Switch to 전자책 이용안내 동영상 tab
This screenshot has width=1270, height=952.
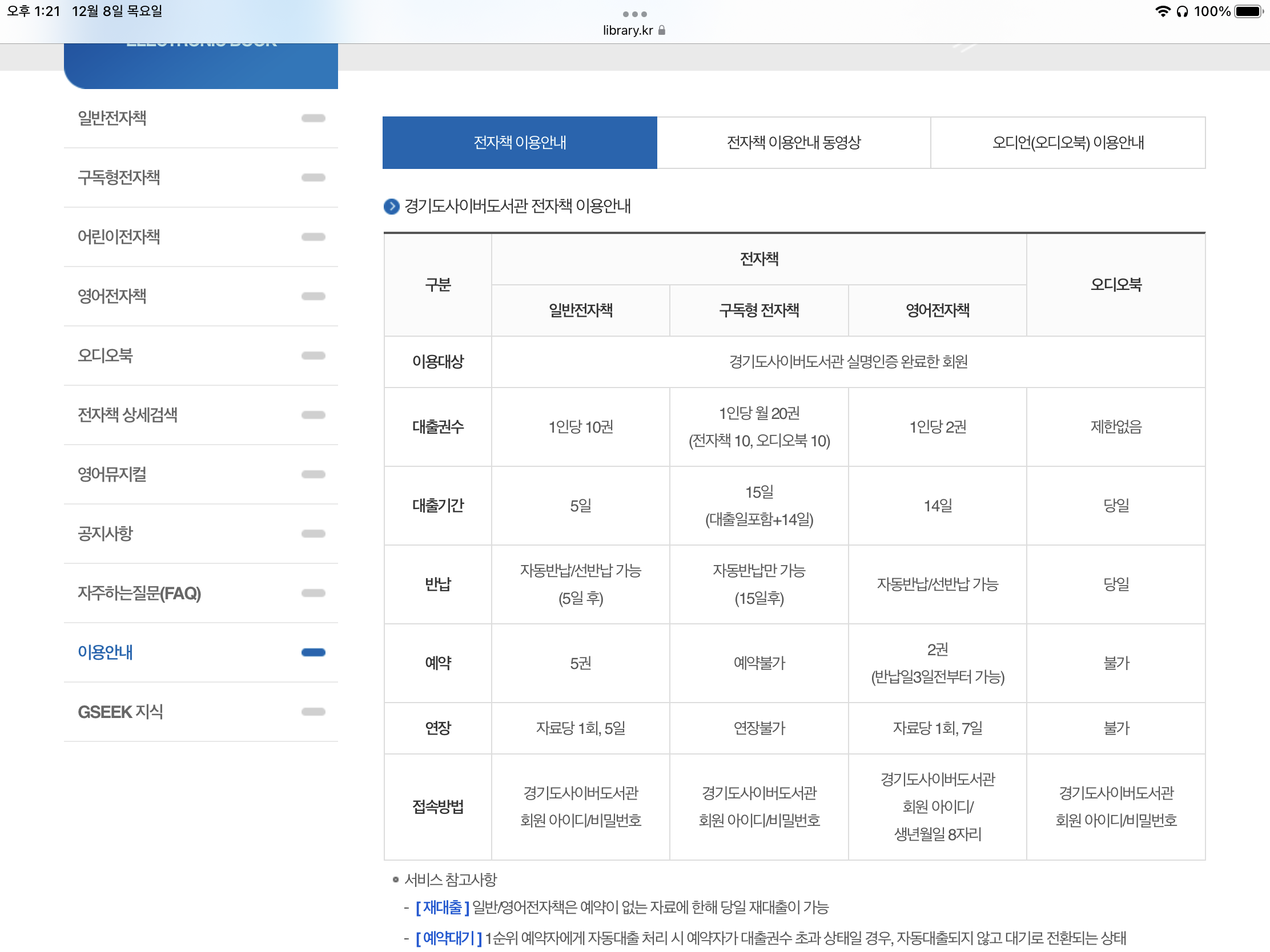coord(793,142)
